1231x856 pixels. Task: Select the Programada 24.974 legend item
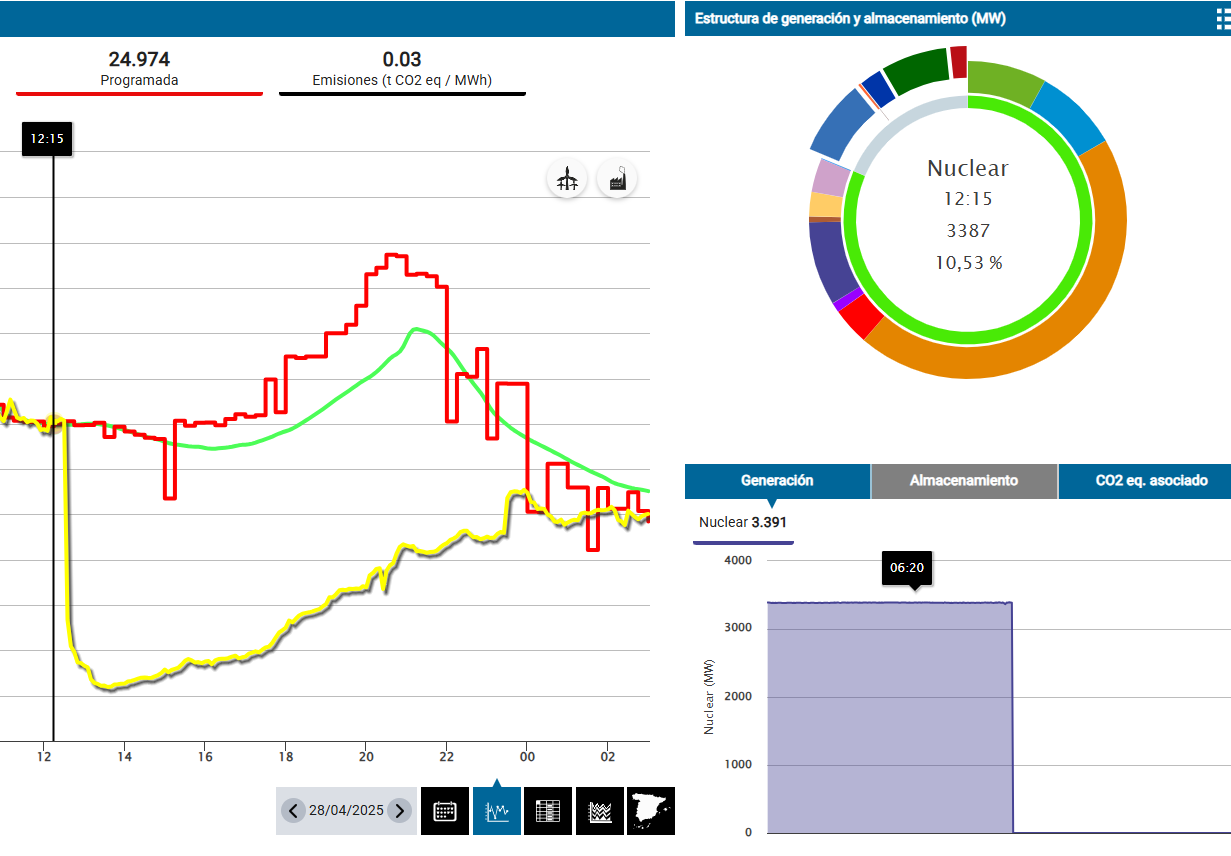point(139,70)
